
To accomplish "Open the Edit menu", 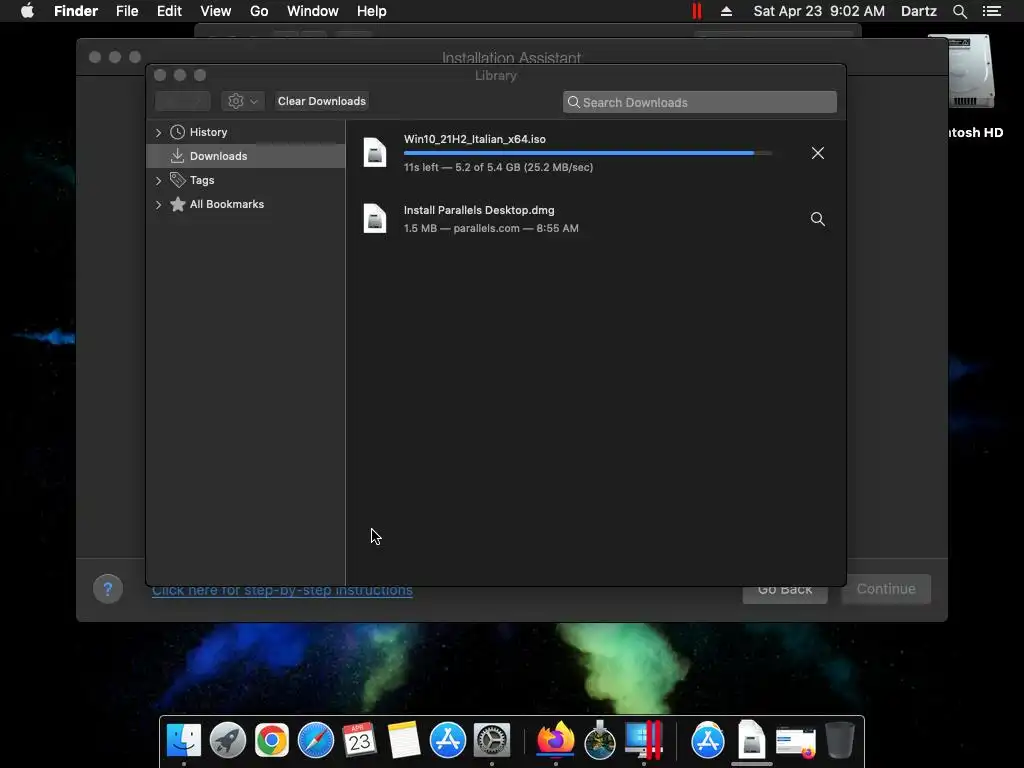I will [x=169, y=11].
